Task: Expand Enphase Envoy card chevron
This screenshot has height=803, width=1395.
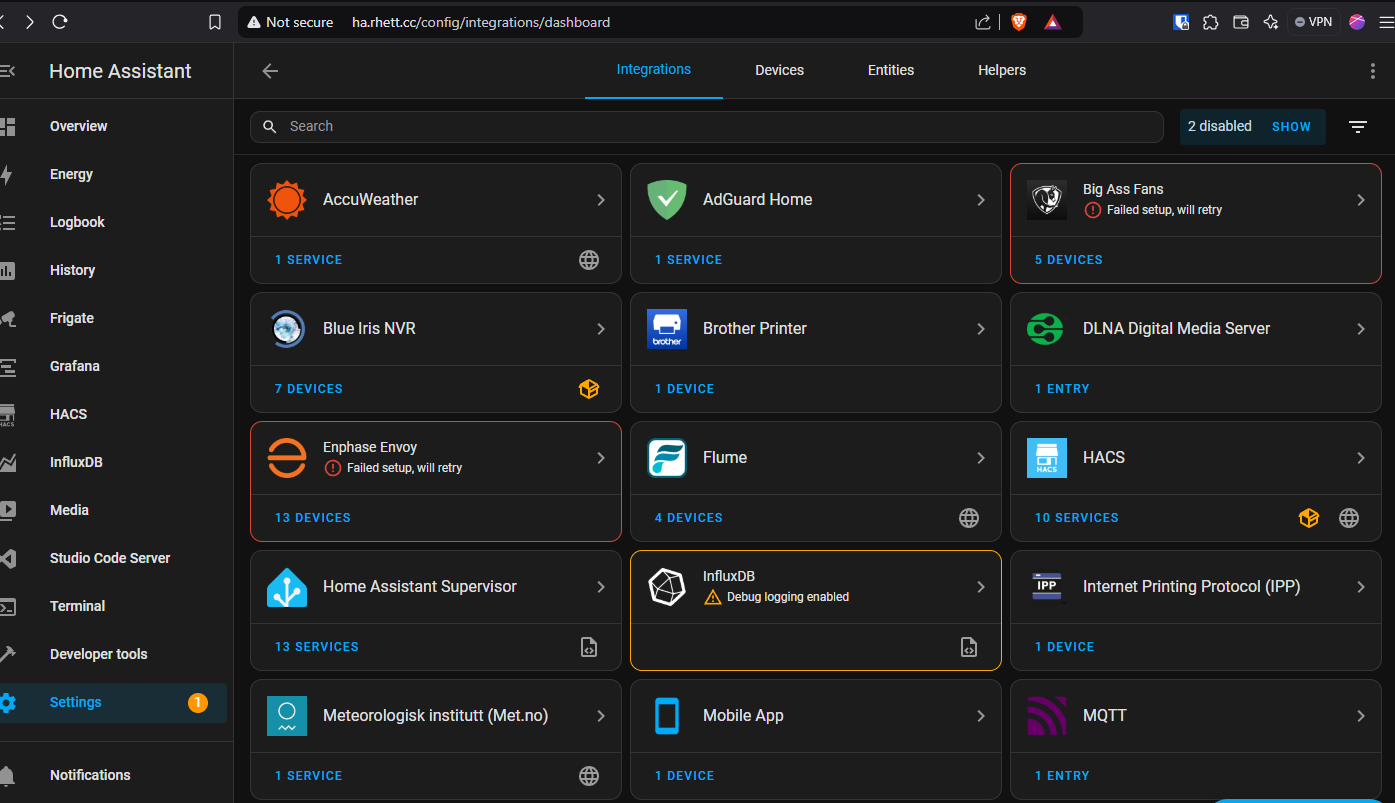Action: [x=601, y=458]
